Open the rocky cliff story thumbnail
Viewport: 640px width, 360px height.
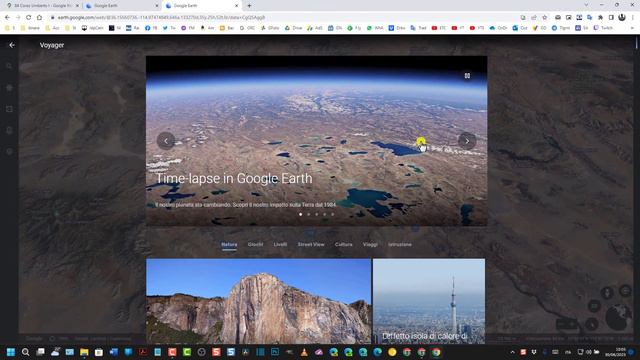259,301
